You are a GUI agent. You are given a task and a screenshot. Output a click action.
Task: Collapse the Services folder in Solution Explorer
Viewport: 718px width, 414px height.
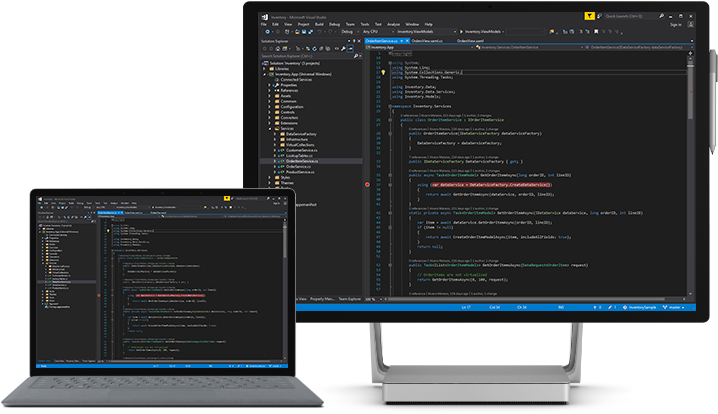click(x=270, y=129)
